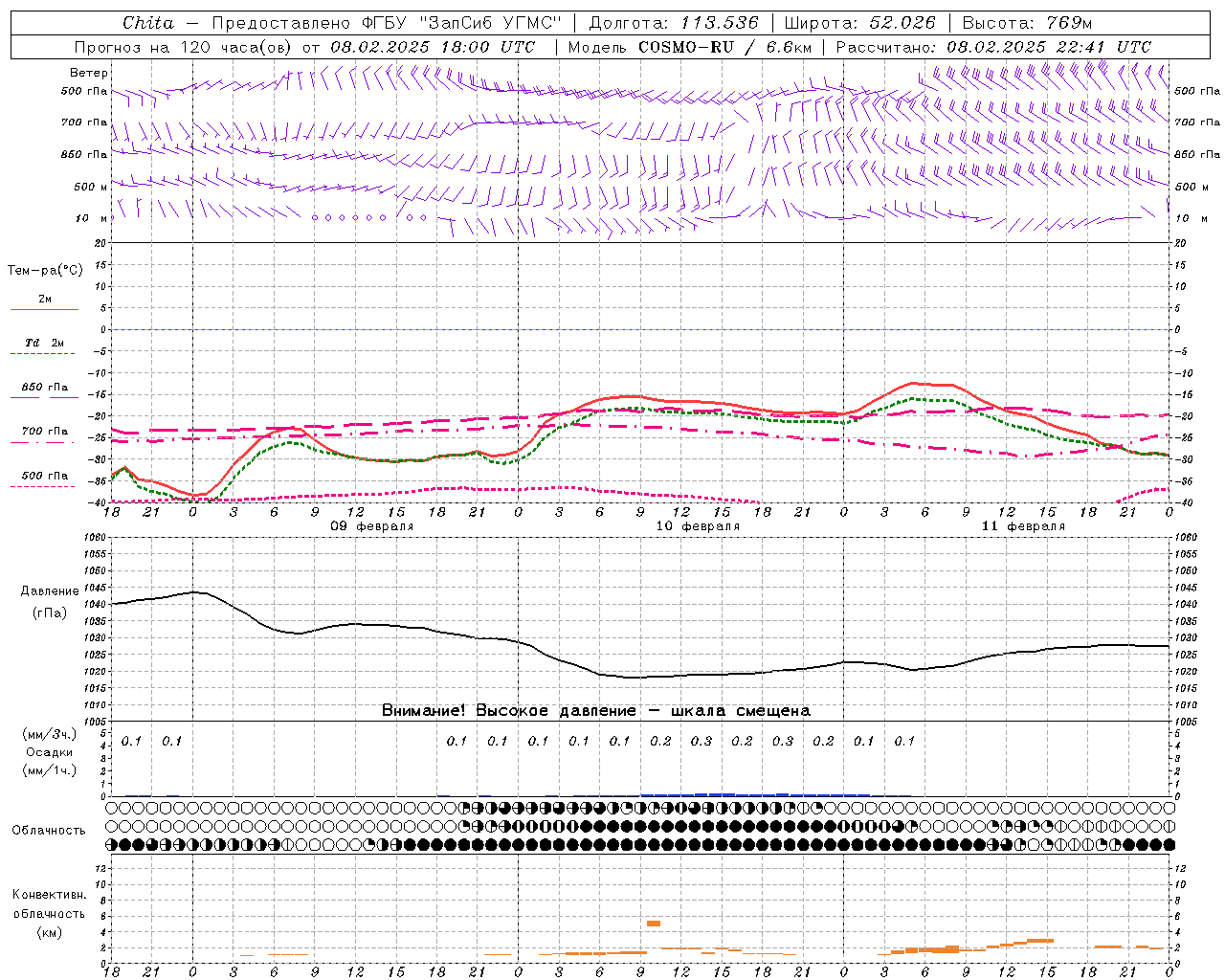Click the date label 11 февраля
This screenshot has width=1225, height=980.
1023,526
